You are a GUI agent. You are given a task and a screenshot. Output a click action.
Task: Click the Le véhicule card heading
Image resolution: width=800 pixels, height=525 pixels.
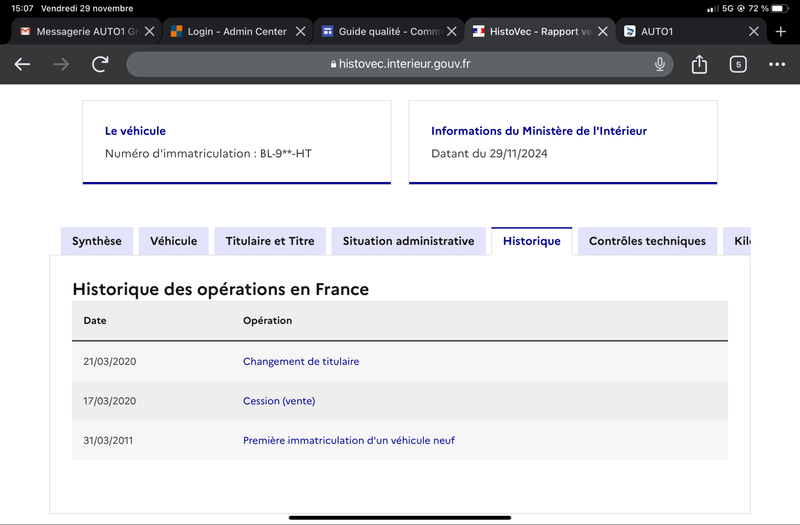point(135,131)
